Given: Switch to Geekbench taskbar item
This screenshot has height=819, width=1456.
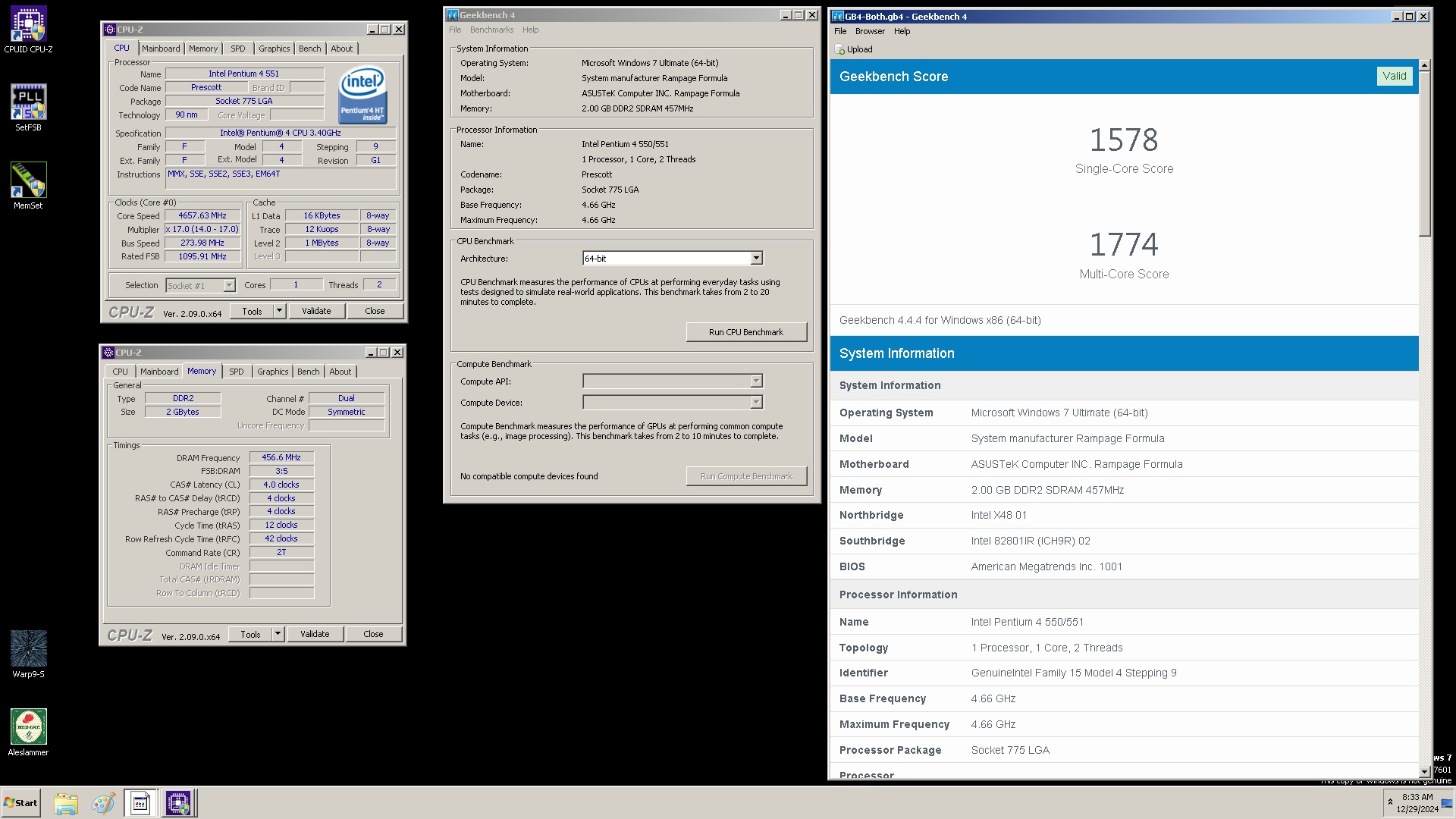Looking at the screenshot, I should click(x=141, y=803).
